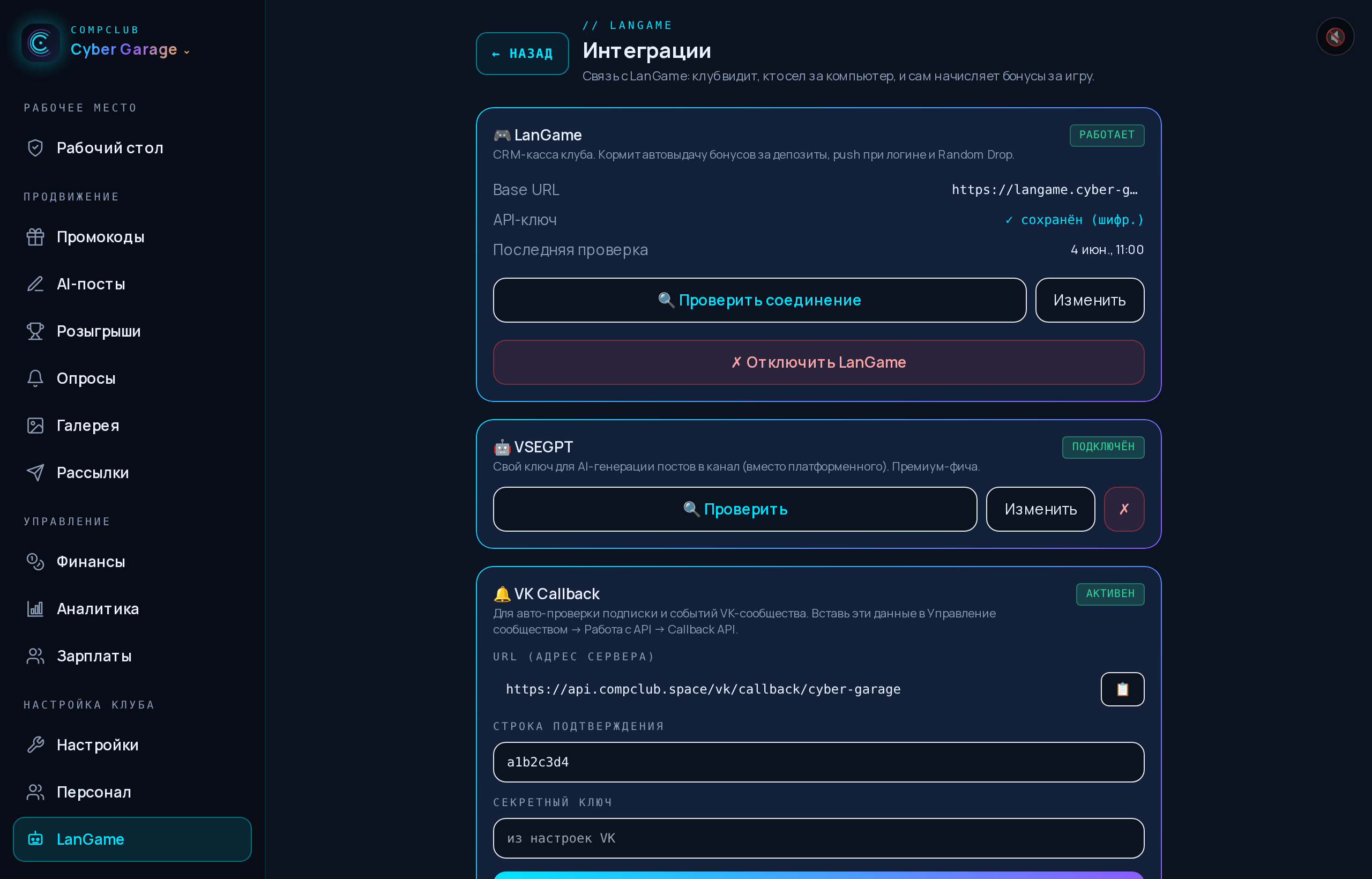Click Отключить LanGame button
This screenshot has height=879, width=1372.
coord(818,362)
